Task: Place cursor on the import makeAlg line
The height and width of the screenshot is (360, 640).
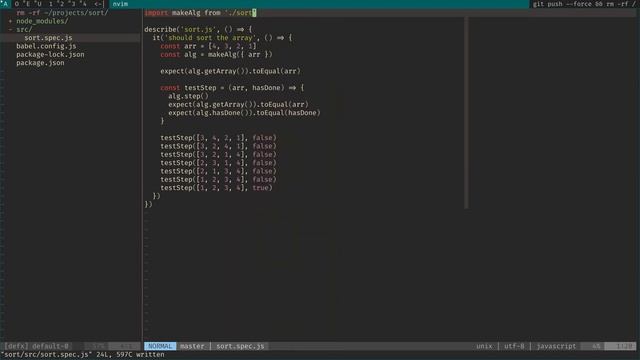Action: [200, 13]
